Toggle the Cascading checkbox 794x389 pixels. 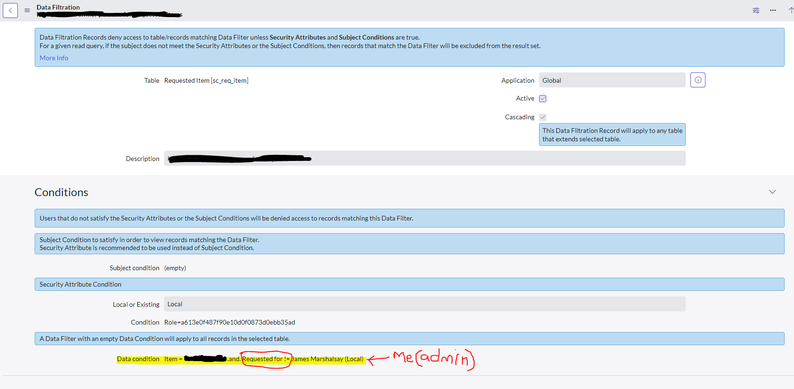[x=543, y=117]
